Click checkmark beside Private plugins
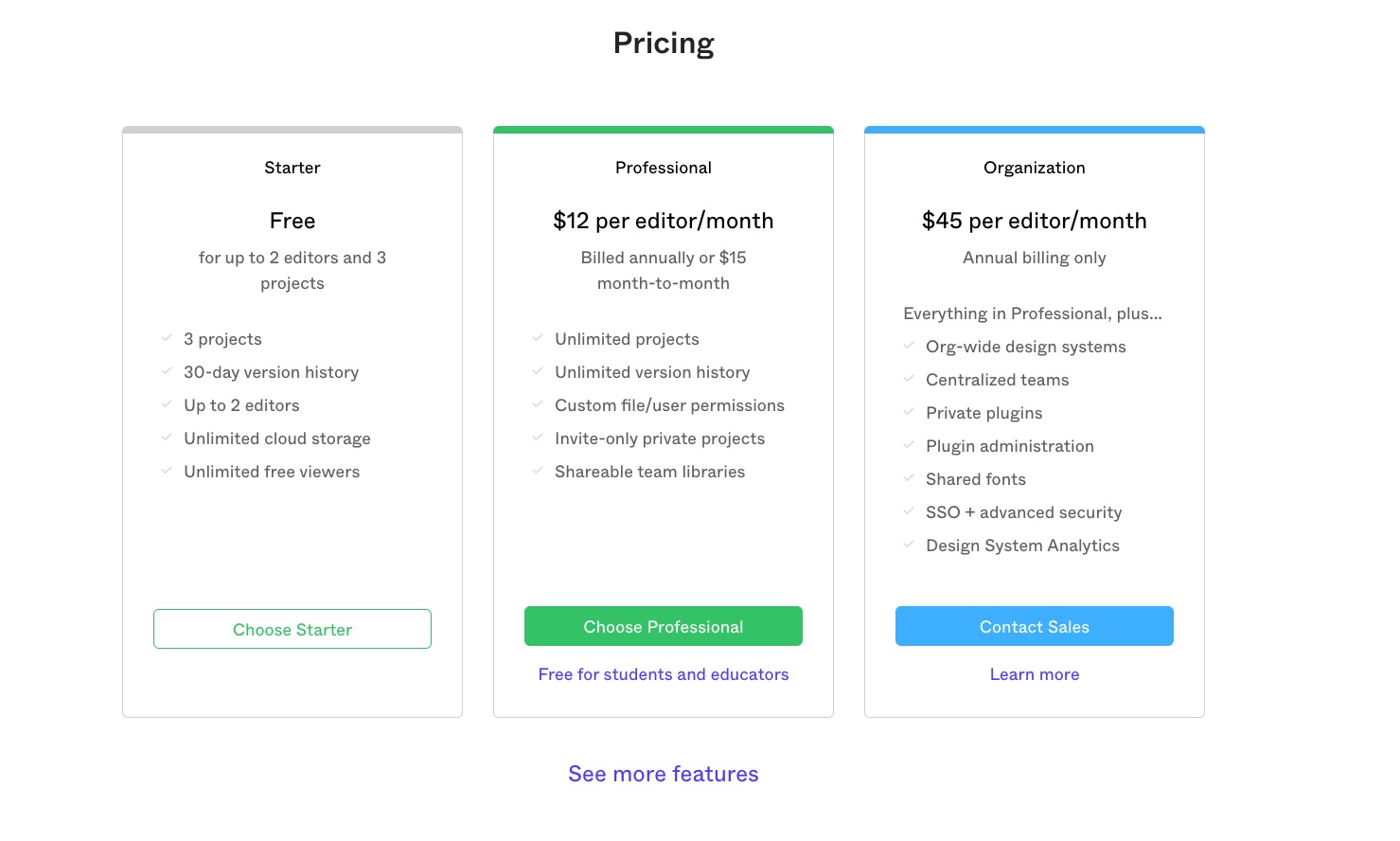The height and width of the screenshot is (841, 1400). coord(909,412)
